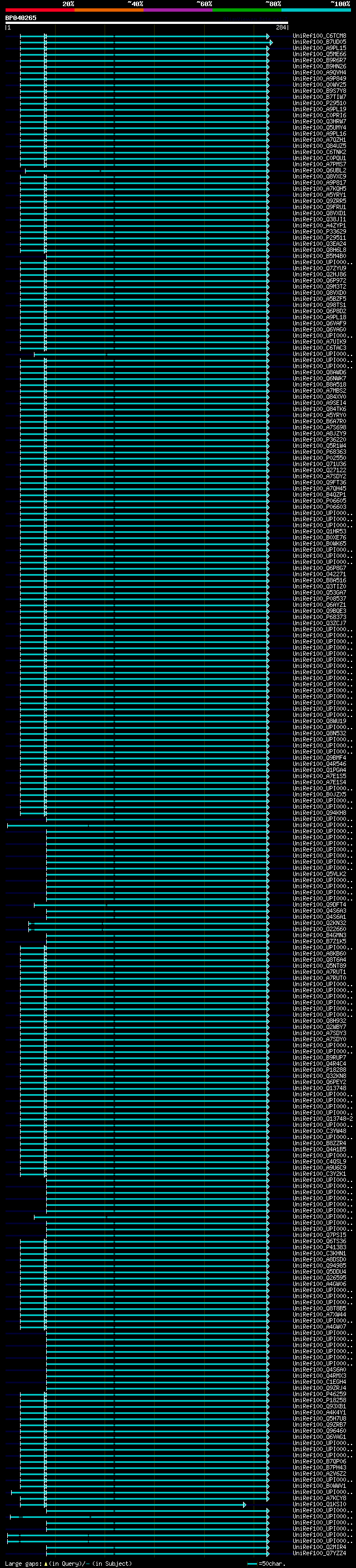This screenshot has width=356, height=1568.
Task: Click hit label UniRef100_B9R6R7
Action: pos(319,60)
